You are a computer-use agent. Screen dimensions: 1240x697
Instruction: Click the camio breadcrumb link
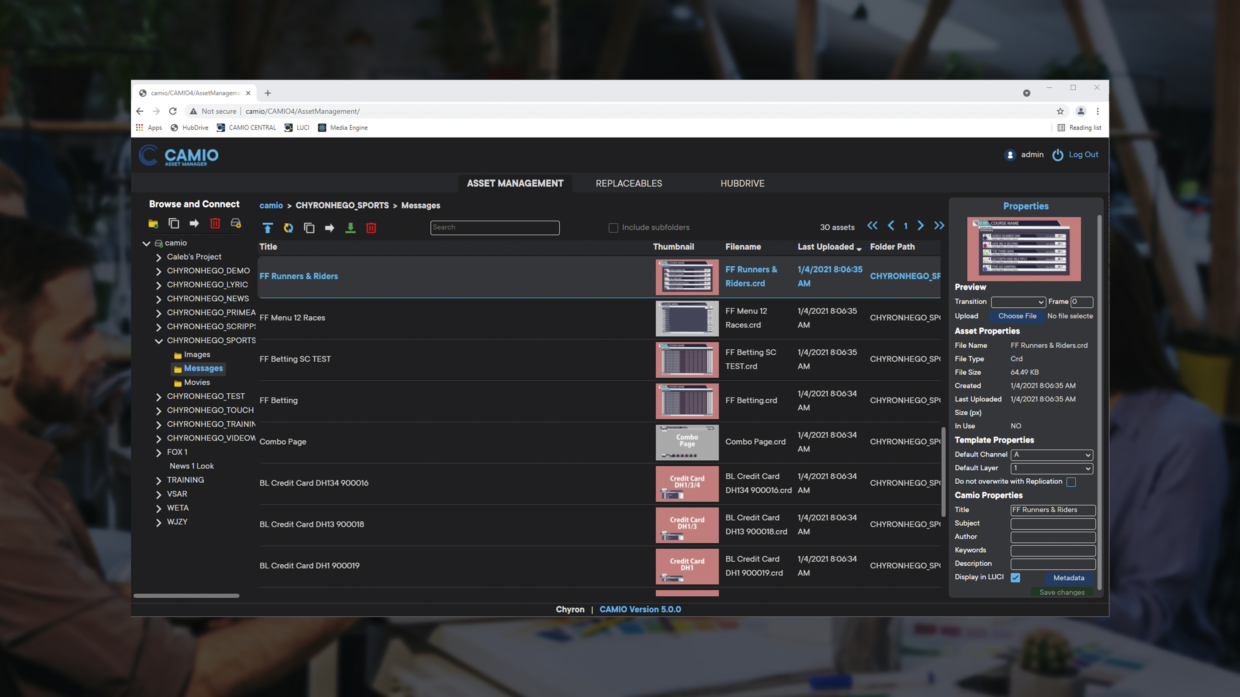[270, 205]
